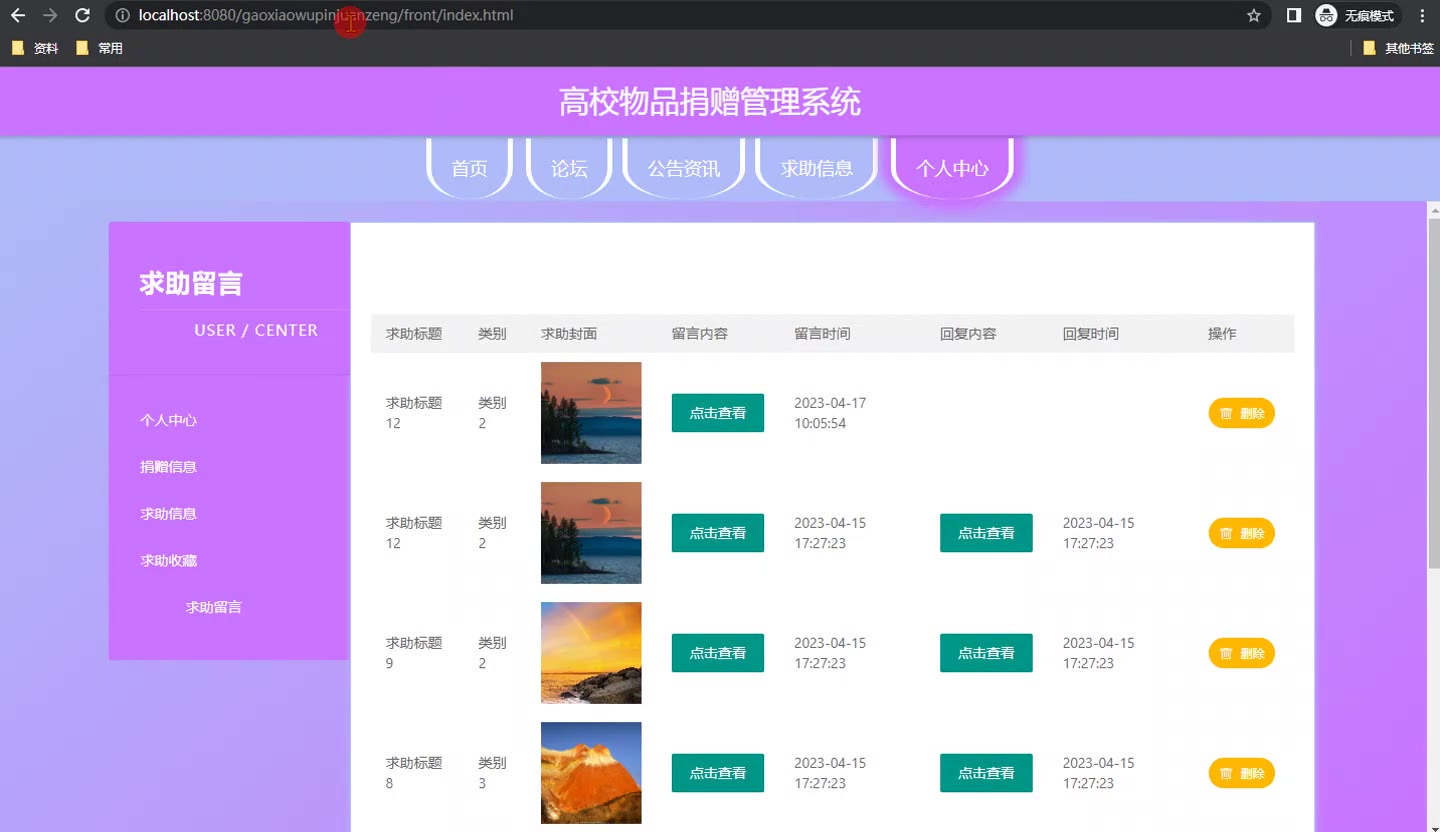Delete the 2023-04-17 10:05:54 message

(1242, 413)
